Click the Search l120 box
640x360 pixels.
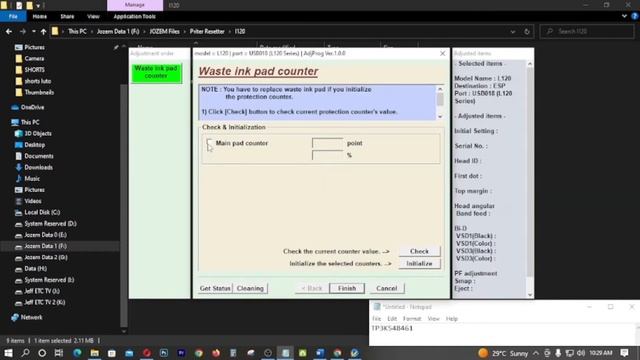coord(588,31)
